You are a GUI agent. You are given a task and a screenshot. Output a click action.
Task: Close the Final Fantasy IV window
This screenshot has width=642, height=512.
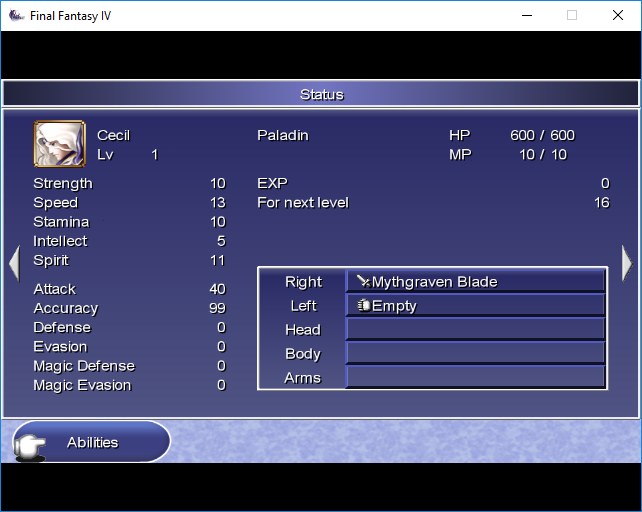[618, 16]
